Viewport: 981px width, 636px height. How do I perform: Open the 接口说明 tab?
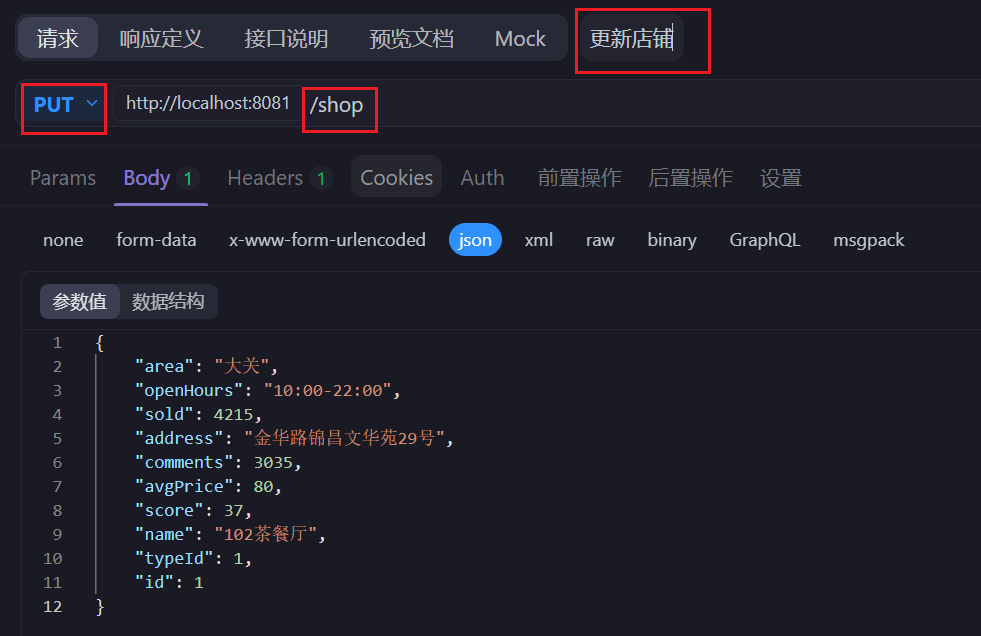coord(286,38)
